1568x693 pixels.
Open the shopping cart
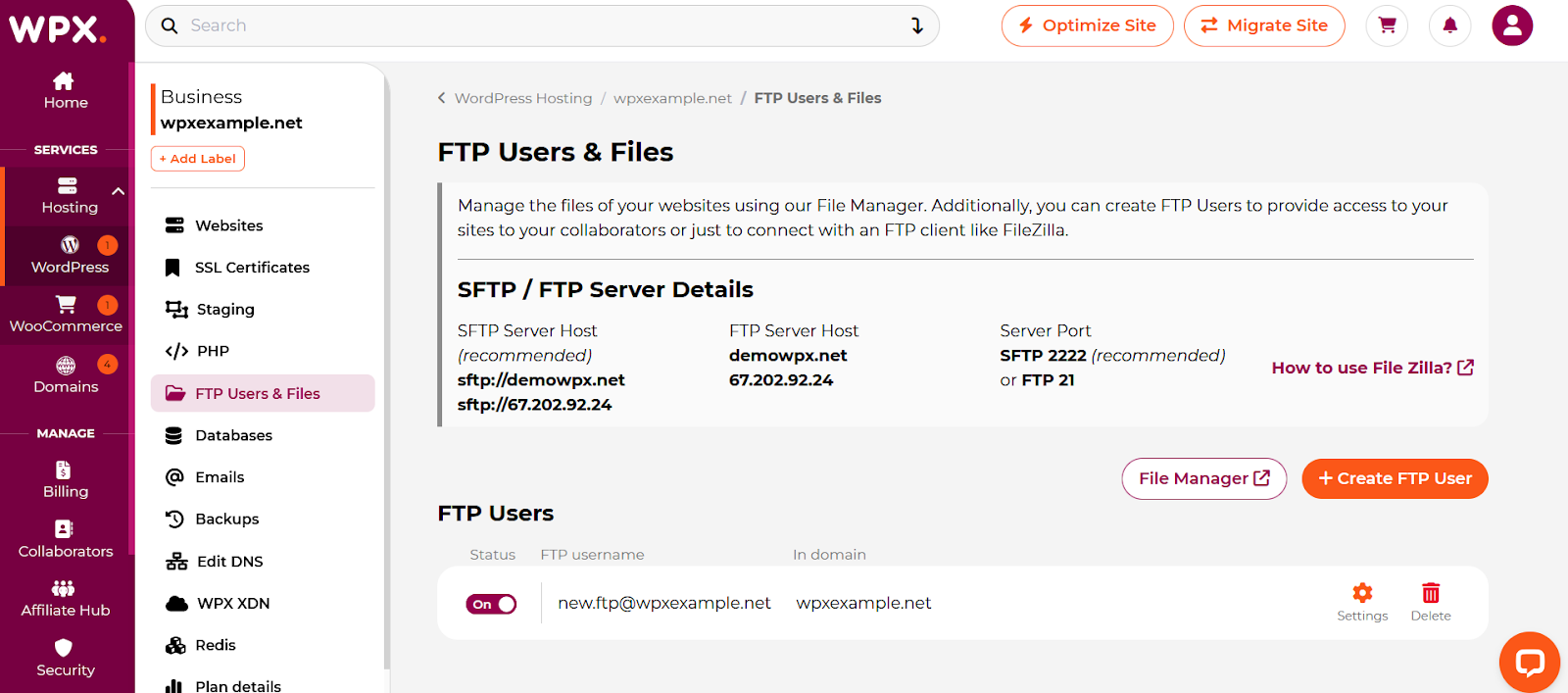point(1388,25)
